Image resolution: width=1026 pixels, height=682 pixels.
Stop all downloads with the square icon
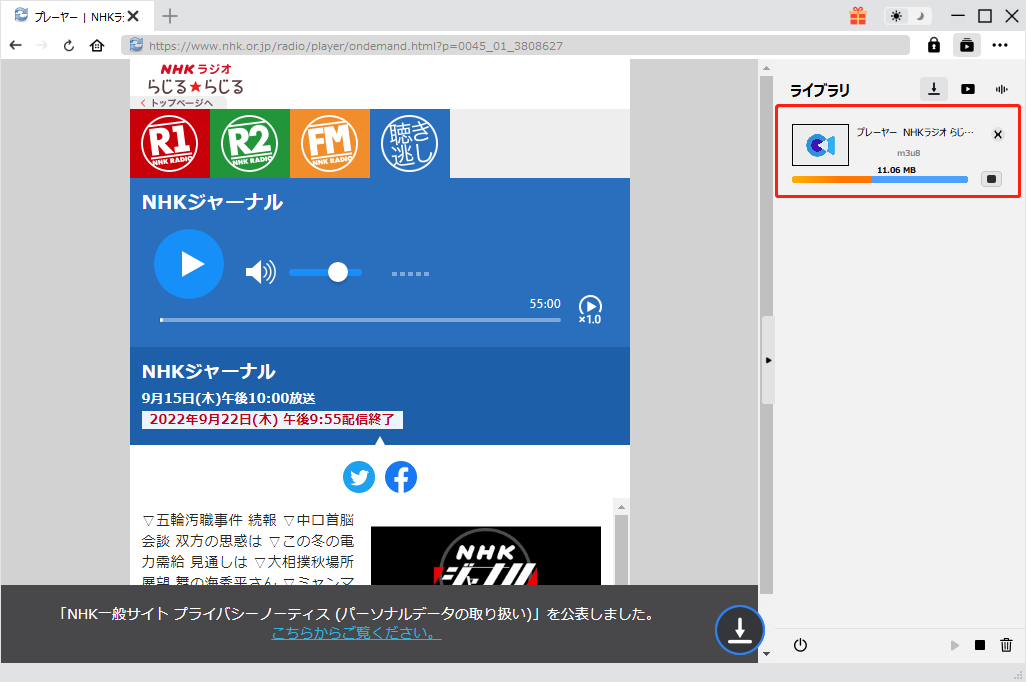pyautogui.click(x=980, y=645)
